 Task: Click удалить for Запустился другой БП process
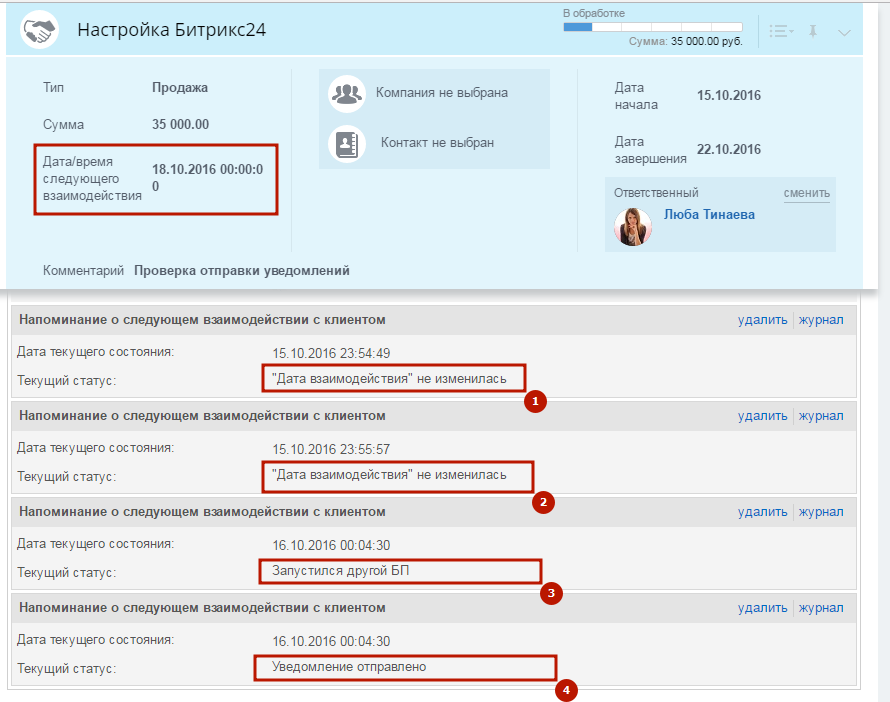762,511
